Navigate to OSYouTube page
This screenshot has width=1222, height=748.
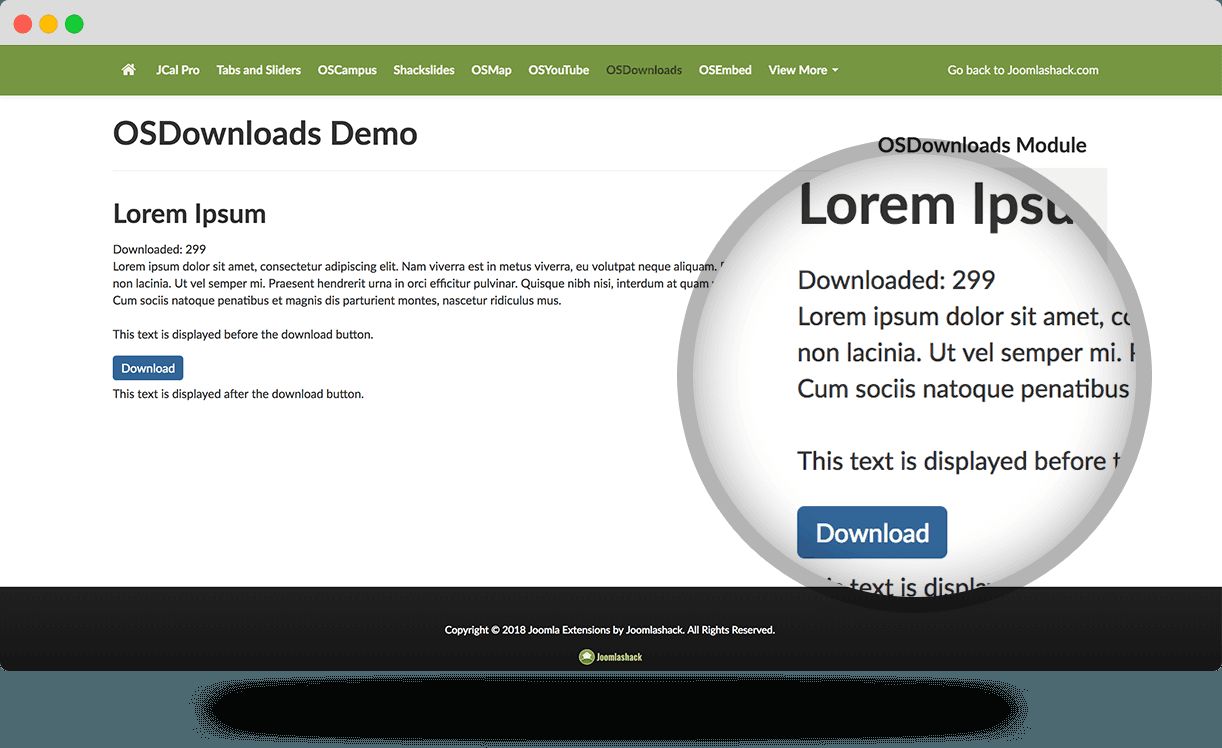(x=559, y=70)
